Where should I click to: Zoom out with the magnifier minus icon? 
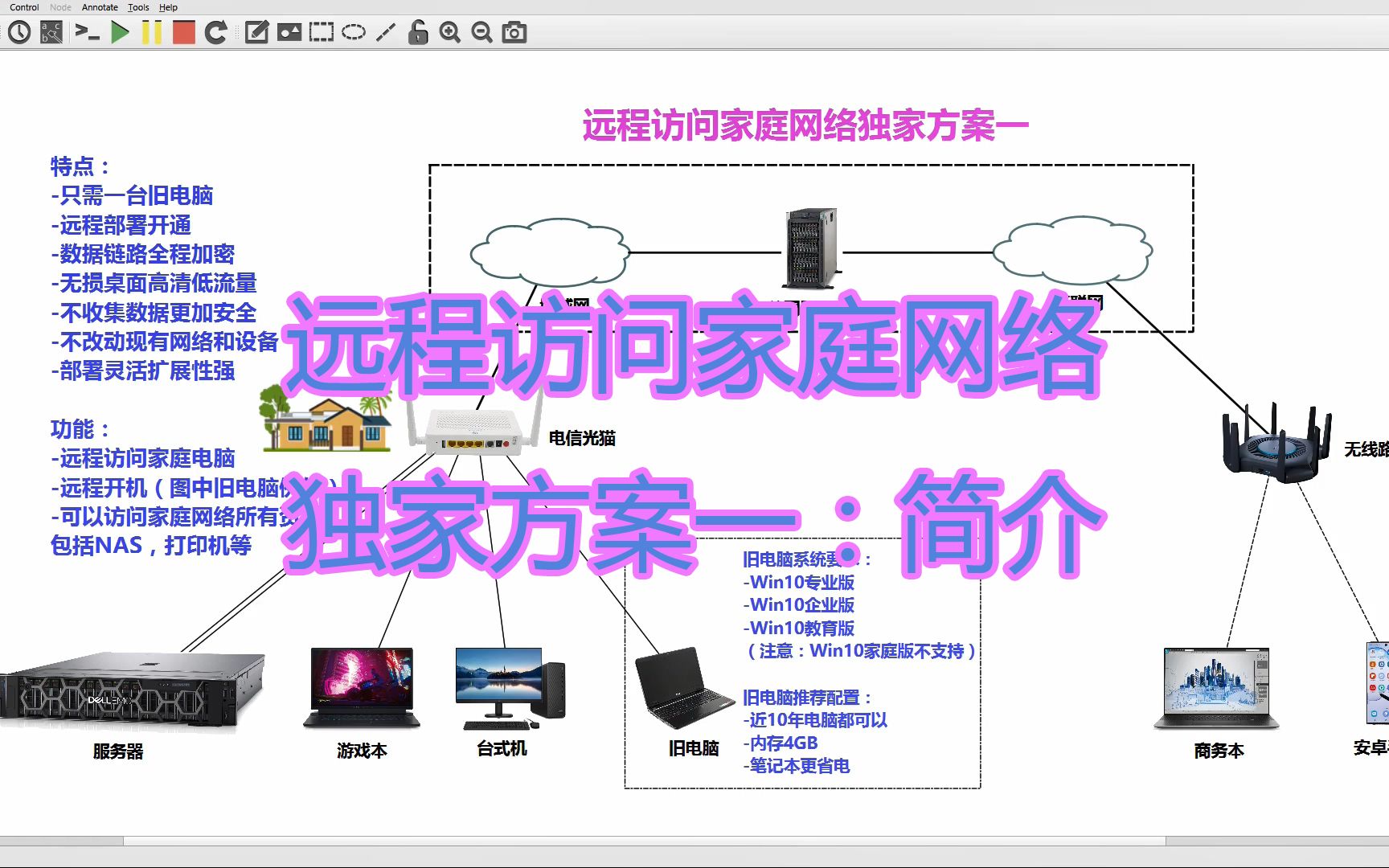pos(482,32)
